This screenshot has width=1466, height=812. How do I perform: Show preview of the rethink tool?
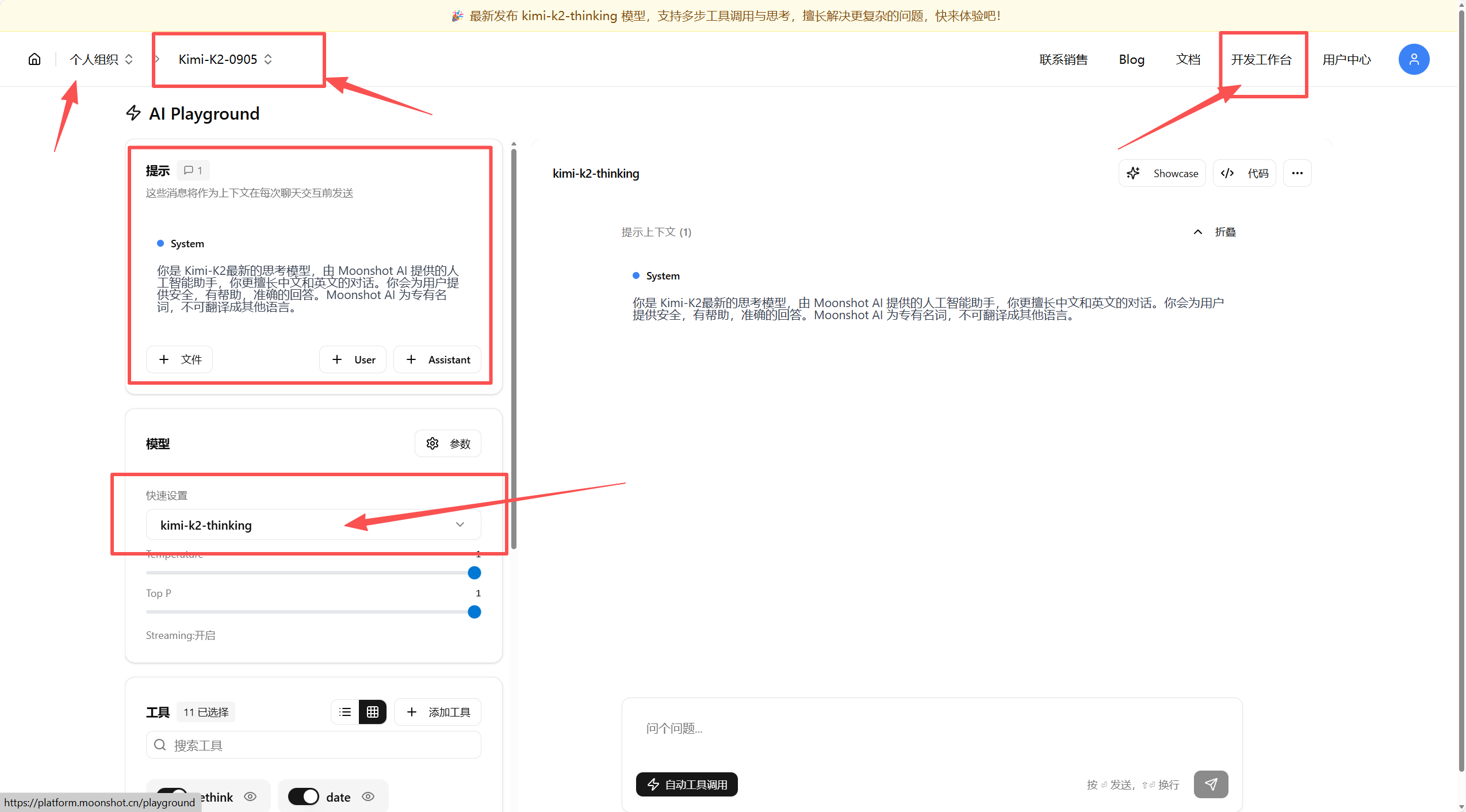[x=250, y=796]
